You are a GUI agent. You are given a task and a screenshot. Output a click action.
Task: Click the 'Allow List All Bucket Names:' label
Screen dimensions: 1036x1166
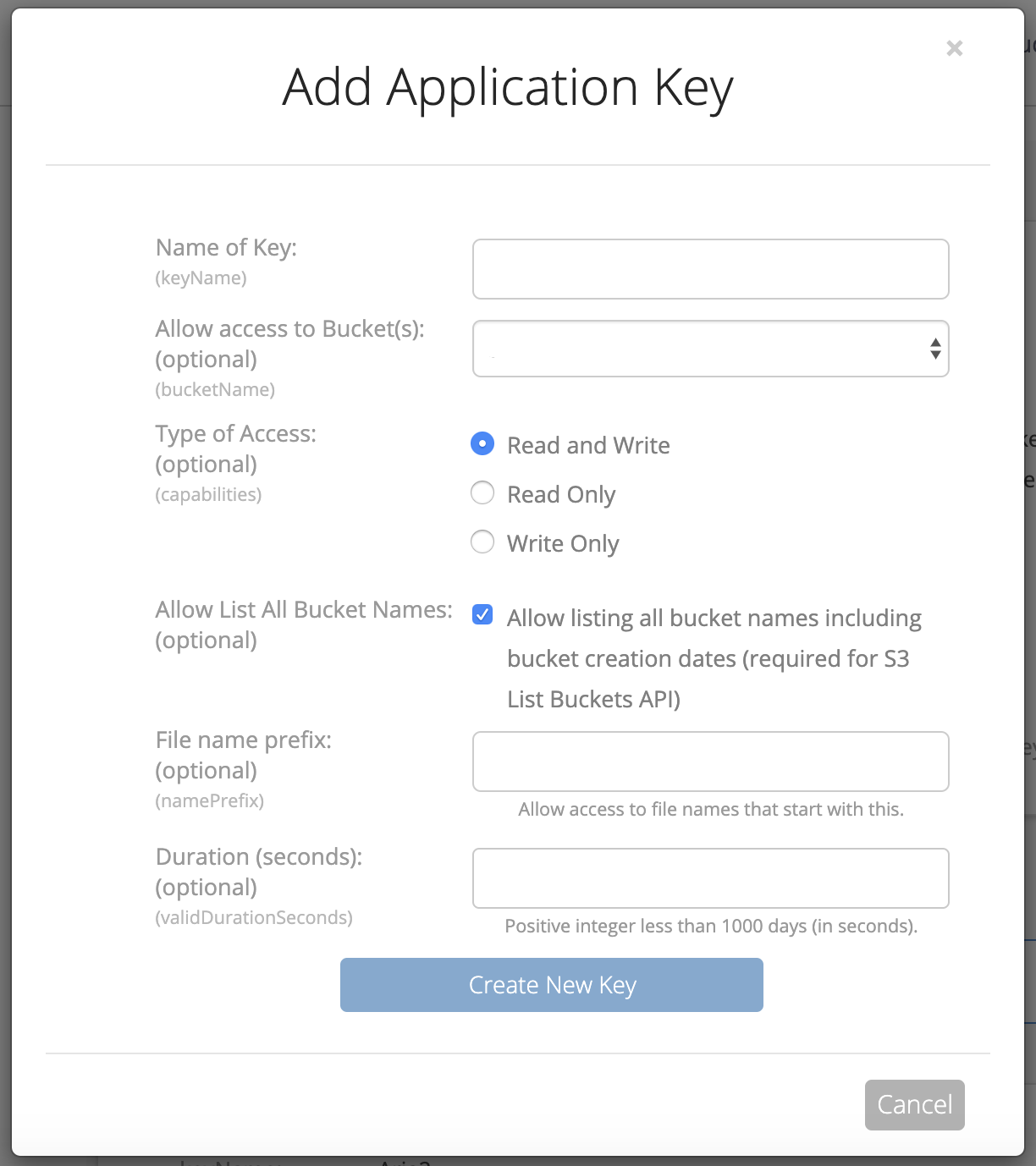[305, 609]
